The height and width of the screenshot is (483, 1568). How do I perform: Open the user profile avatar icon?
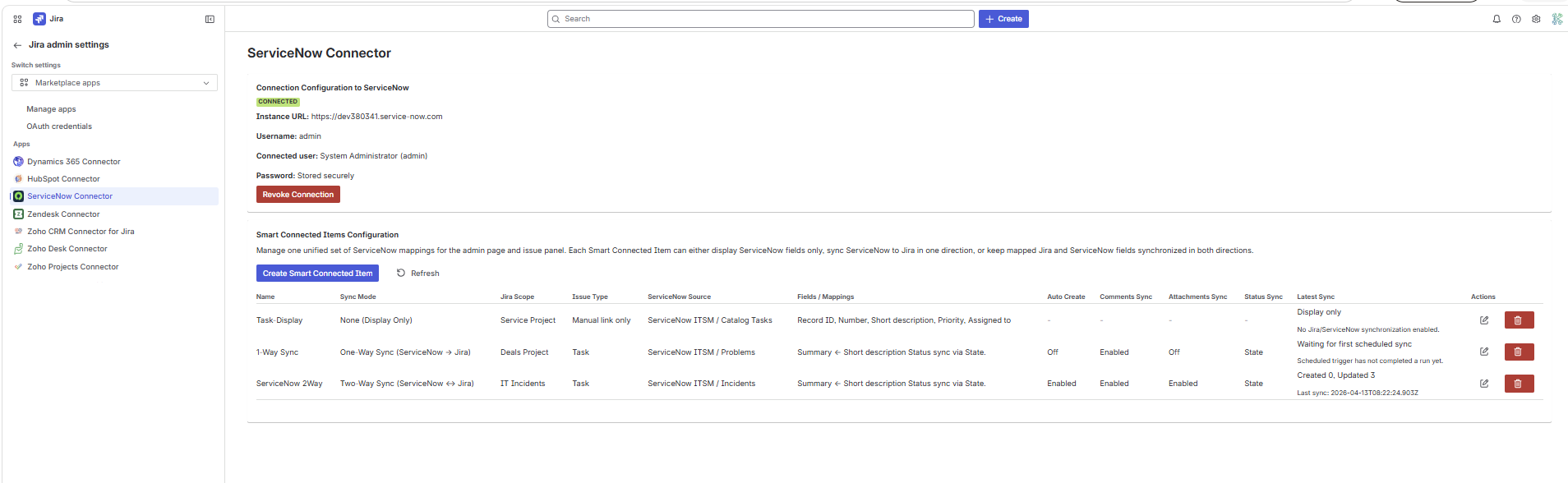click(x=1556, y=19)
